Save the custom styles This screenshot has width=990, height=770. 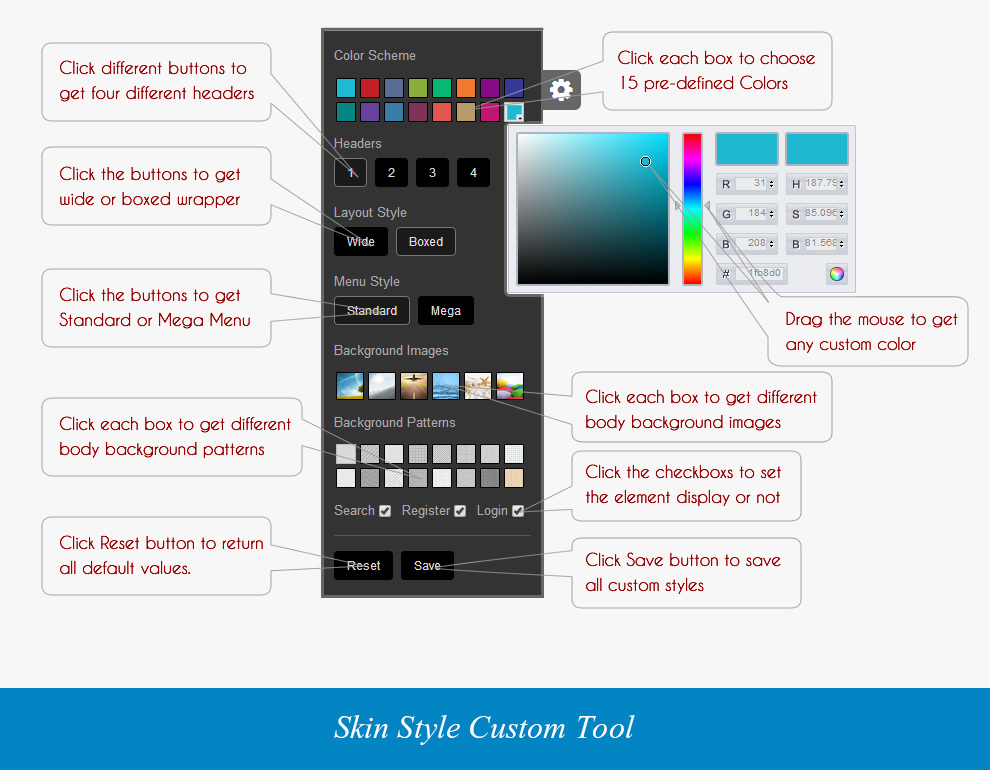click(x=427, y=566)
